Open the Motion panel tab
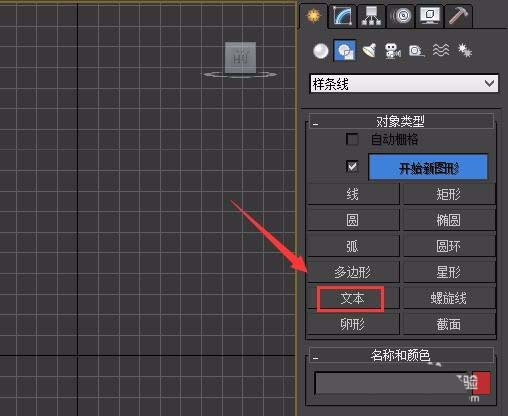 point(401,16)
